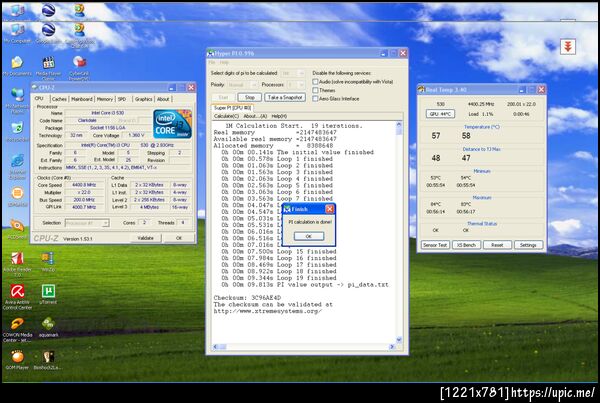Click the Stop button in Hyper PI
Screen dimensions: 600x403
coord(249,98)
